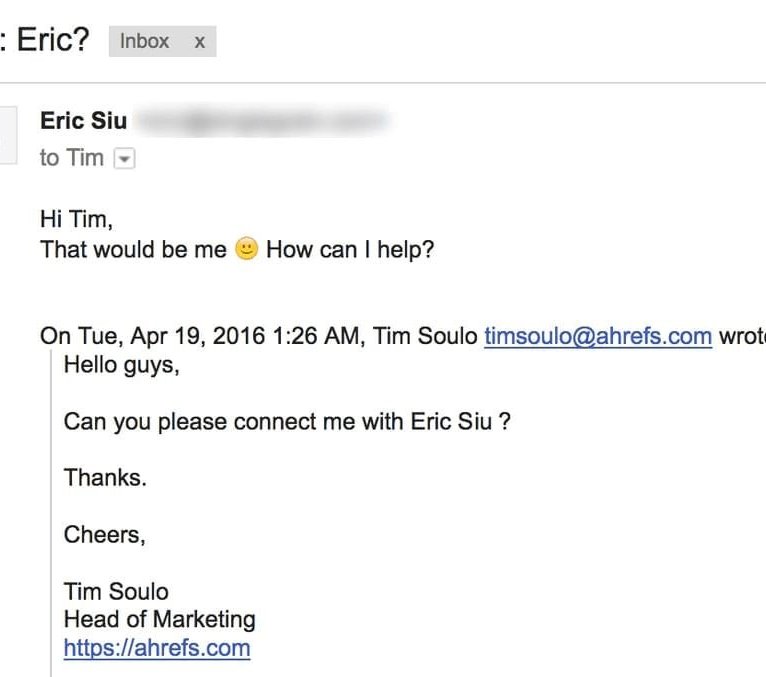Expand recipient details arrow beside "to Tim"
766x677 pixels.
(x=124, y=158)
